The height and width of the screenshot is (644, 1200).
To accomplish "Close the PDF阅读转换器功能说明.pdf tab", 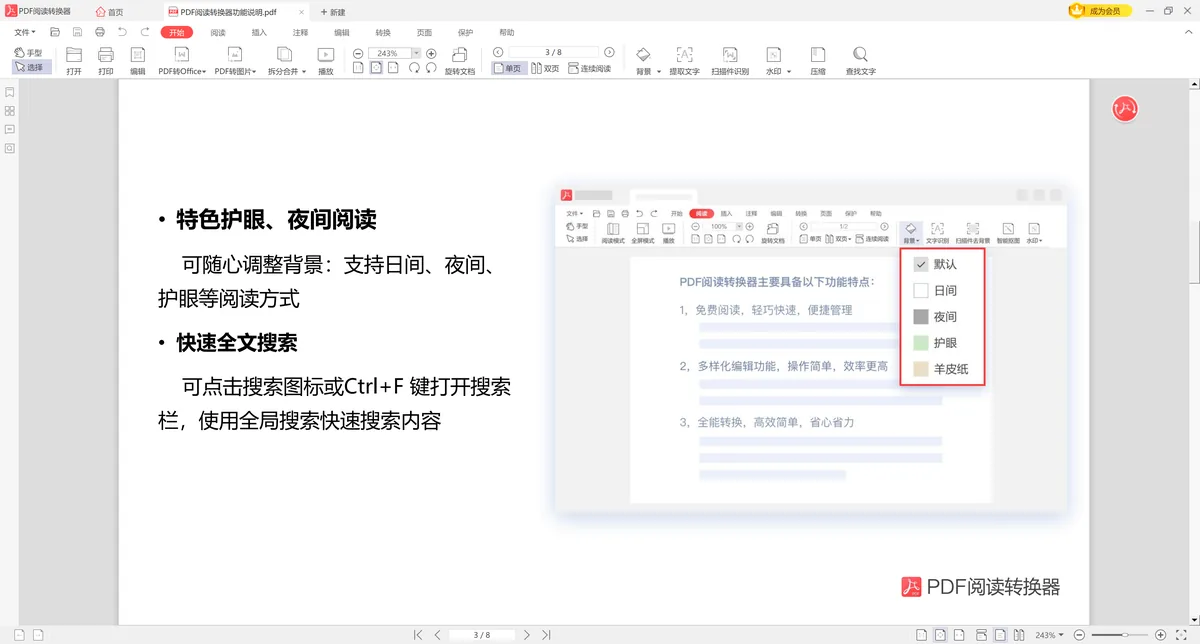I will tap(303, 11).
